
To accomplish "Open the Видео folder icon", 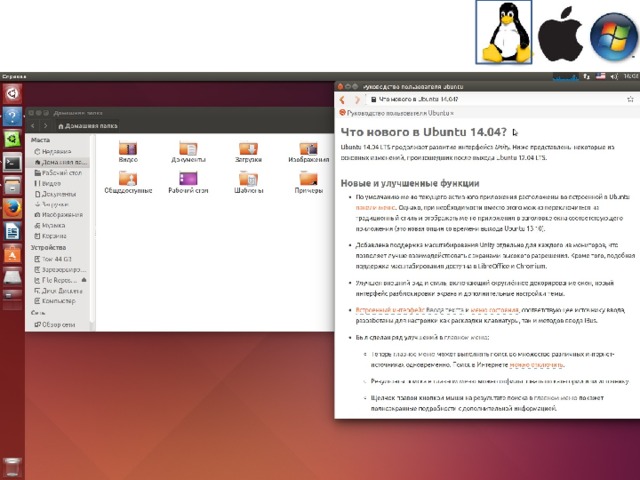I will (x=128, y=152).
